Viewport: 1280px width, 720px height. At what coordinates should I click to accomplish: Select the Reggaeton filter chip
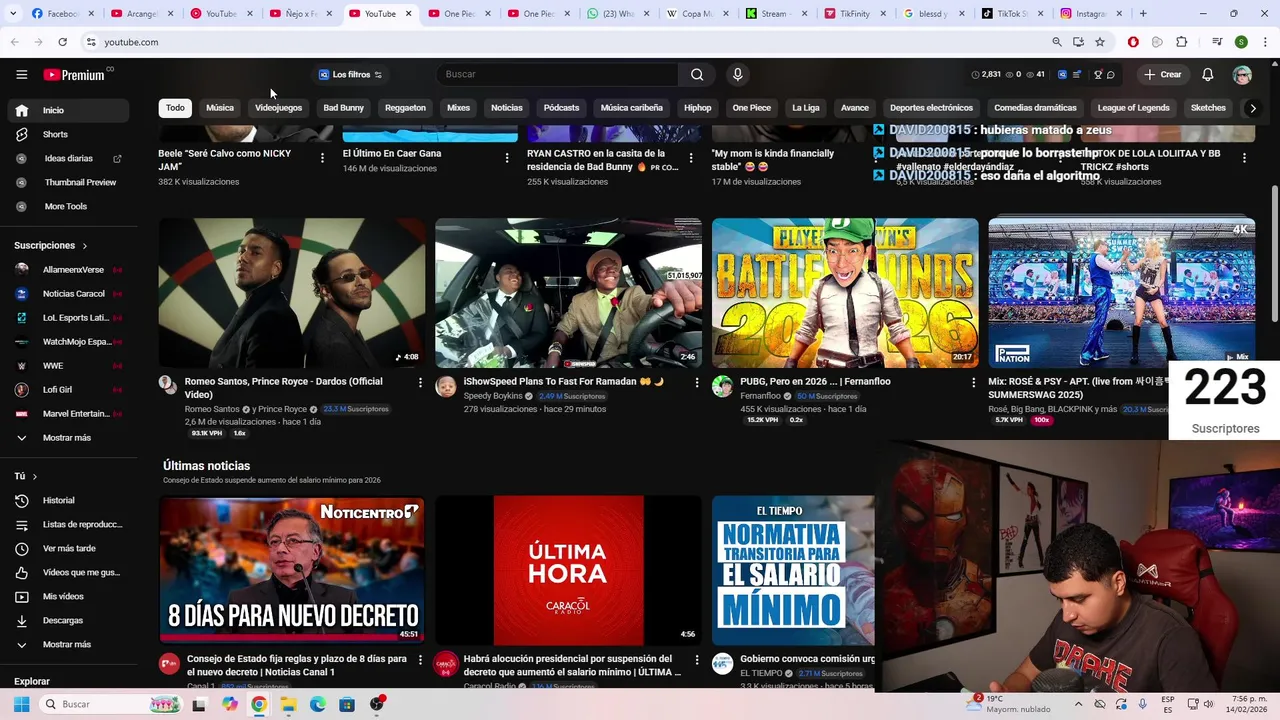point(405,108)
